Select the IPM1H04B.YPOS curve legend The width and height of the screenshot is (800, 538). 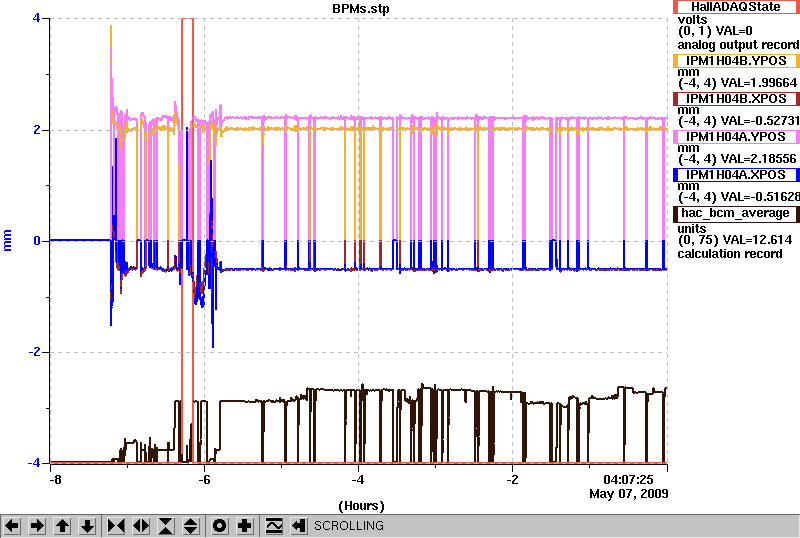pyautogui.click(x=736, y=61)
